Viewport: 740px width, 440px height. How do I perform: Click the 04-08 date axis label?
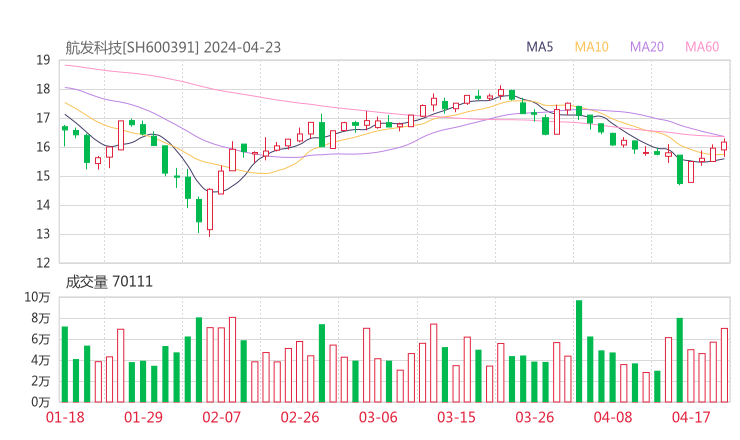(613, 417)
